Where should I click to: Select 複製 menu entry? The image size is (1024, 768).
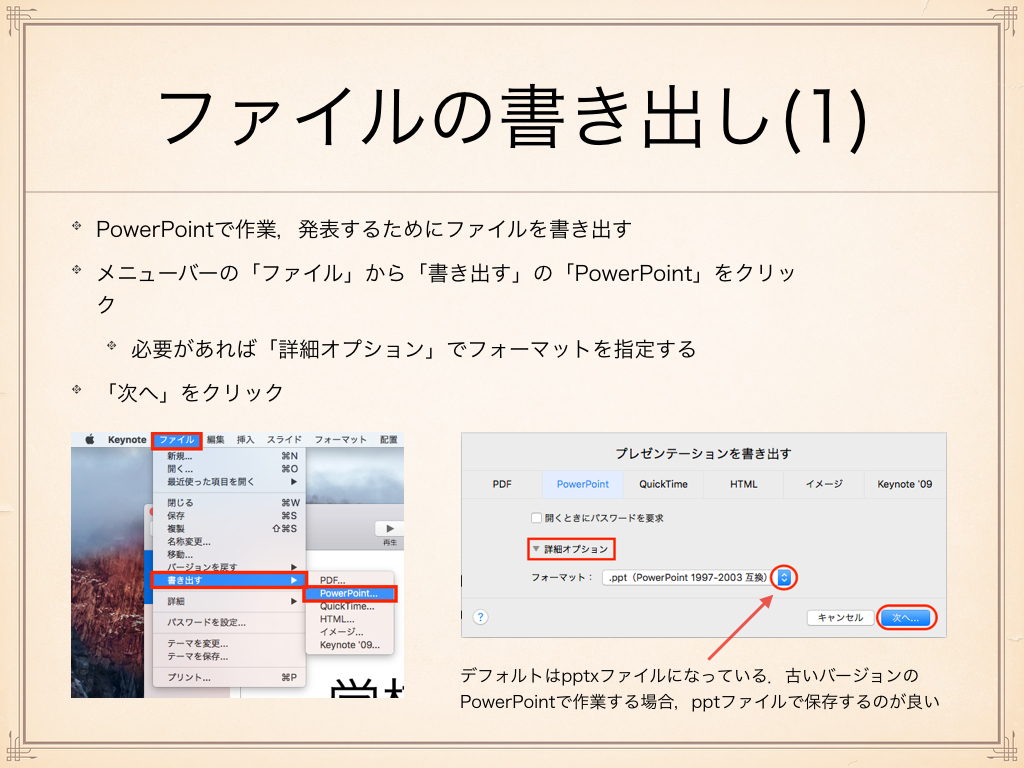[x=229, y=528]
